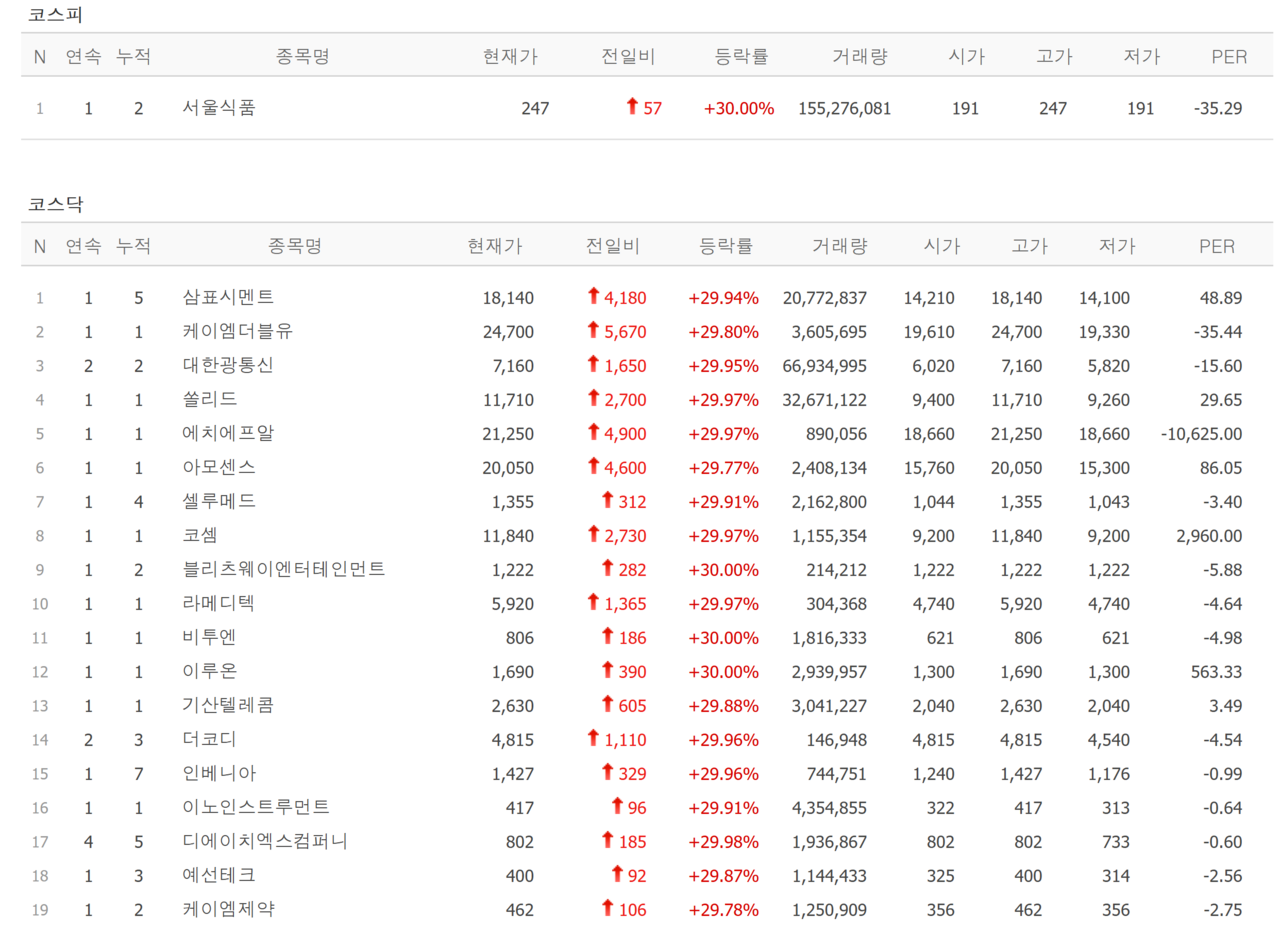Viewport: 1280px width, 934px height.
Task: Open the 더코디 stock link
Action: [210, 739]
